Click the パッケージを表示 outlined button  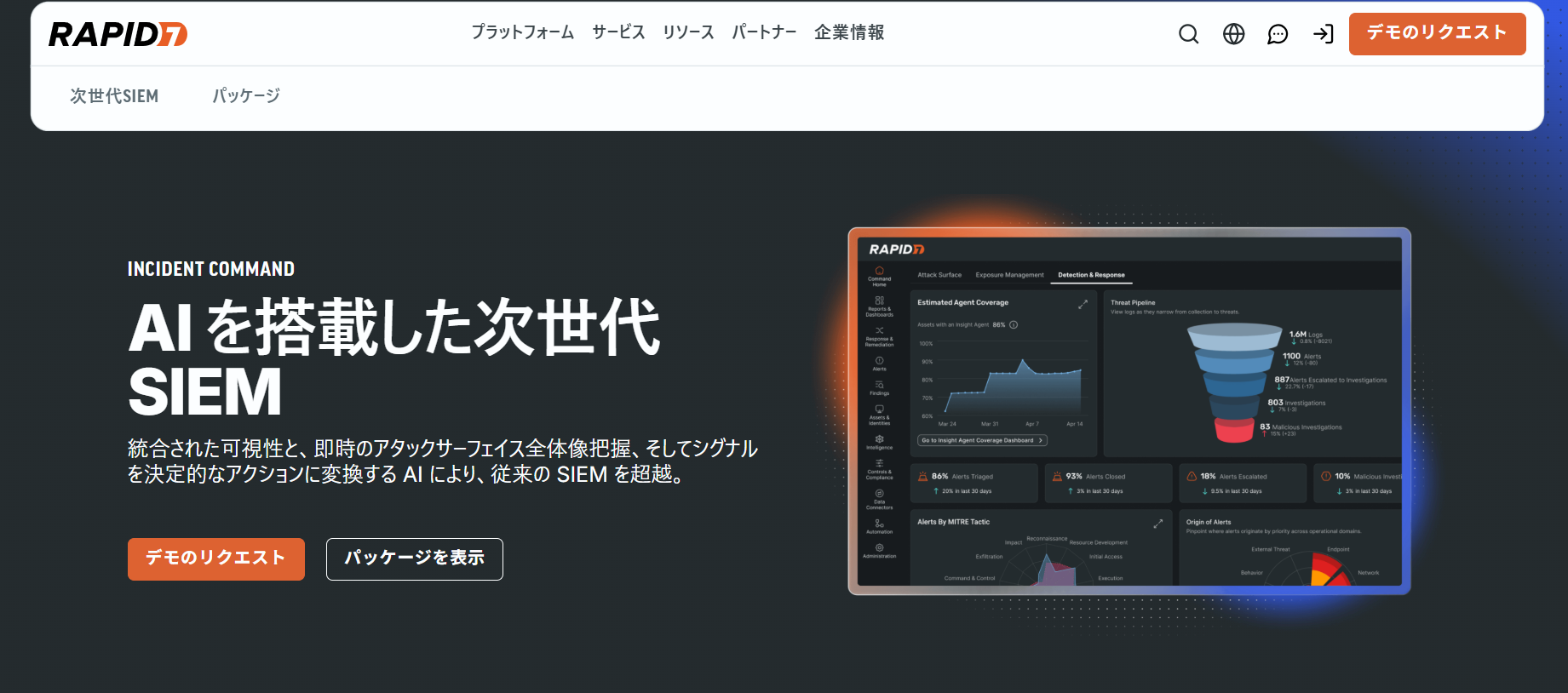(x=414, y=558)
